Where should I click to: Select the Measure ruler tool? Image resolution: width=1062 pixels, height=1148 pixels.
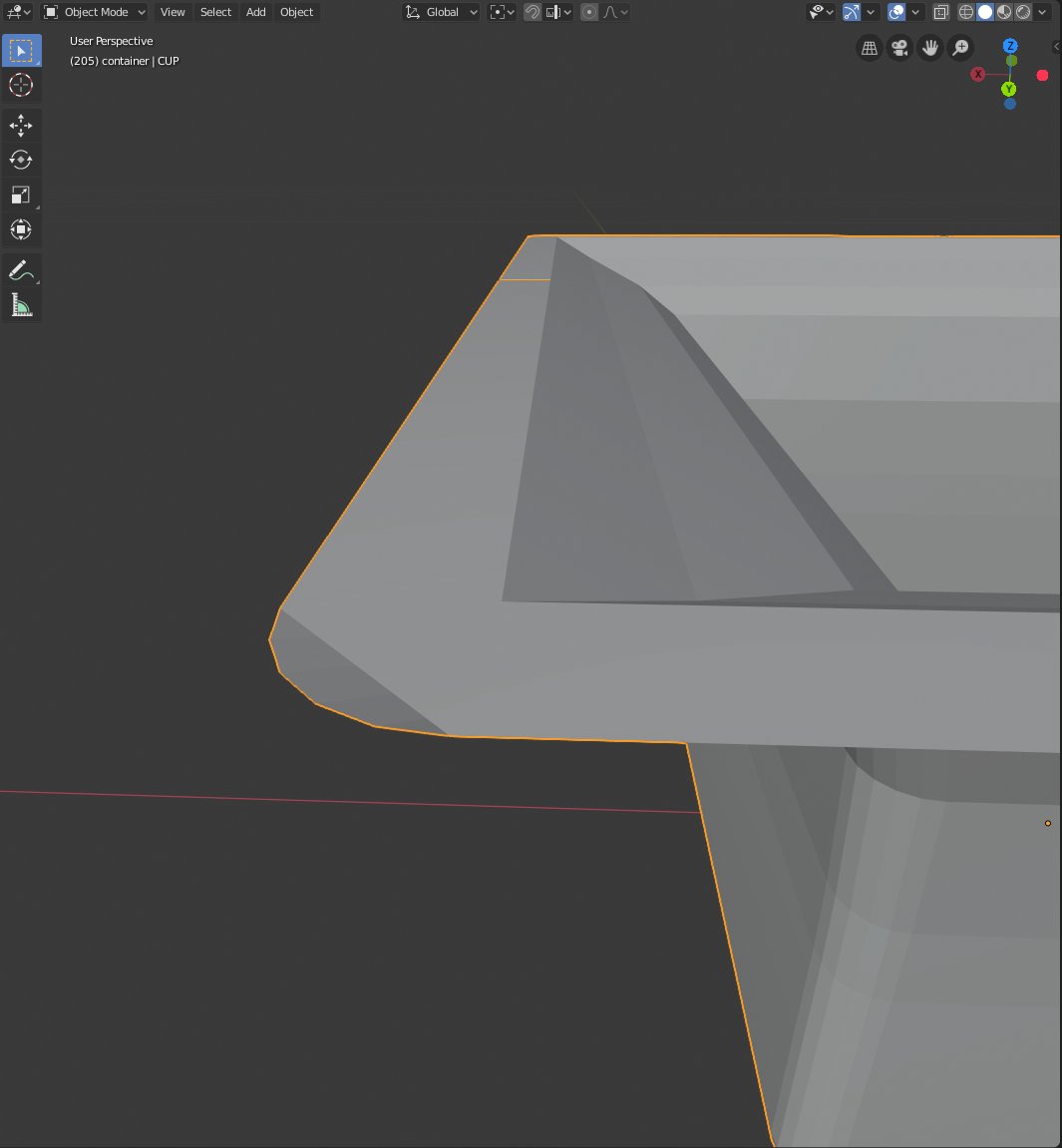(21, 305)
